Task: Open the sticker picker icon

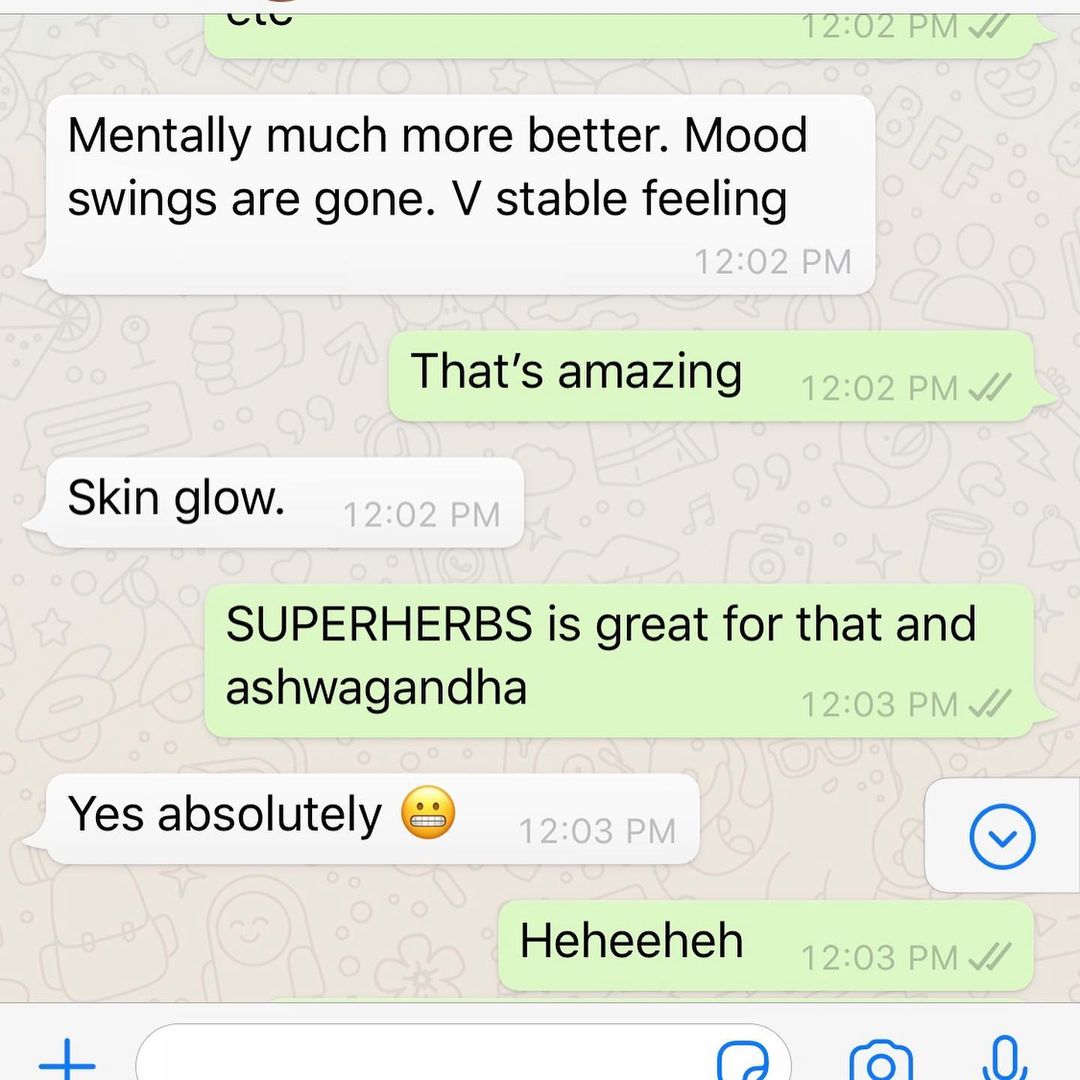Action: point(742,1062)
